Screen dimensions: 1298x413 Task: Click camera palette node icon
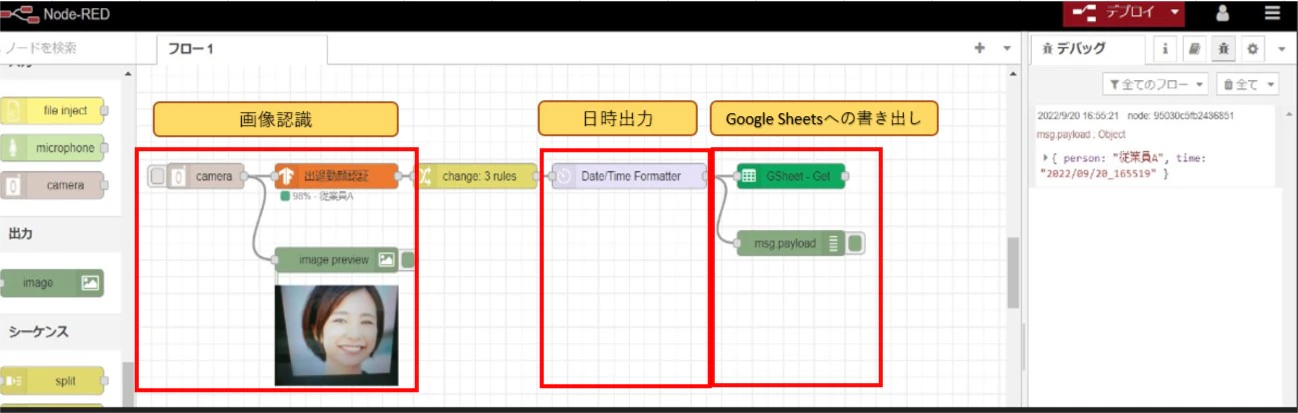13,185
